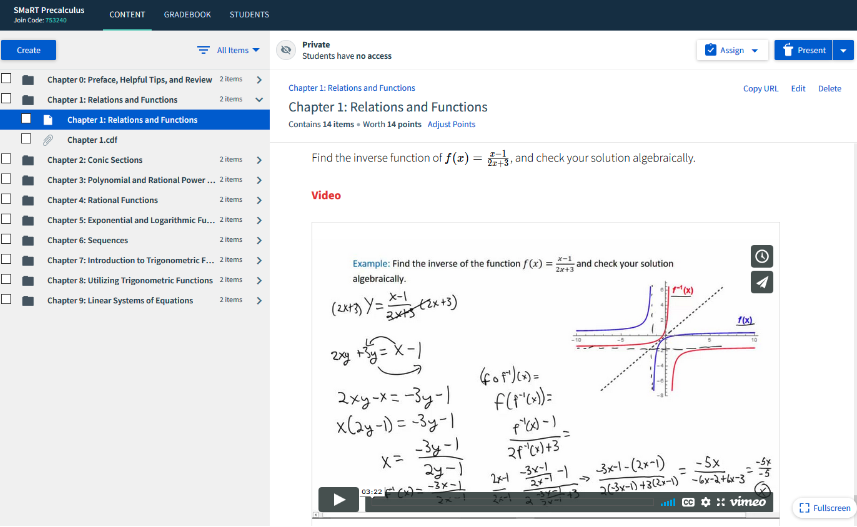Toggle closed captions on the video
Viewport: 857px width, 527px height.
[688, 502]
